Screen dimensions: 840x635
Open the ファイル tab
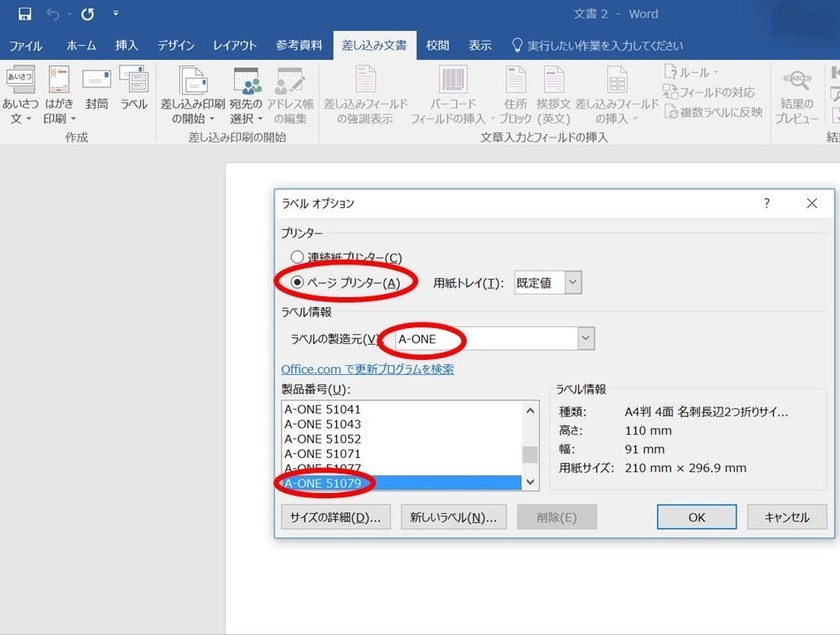click(26, 46)
